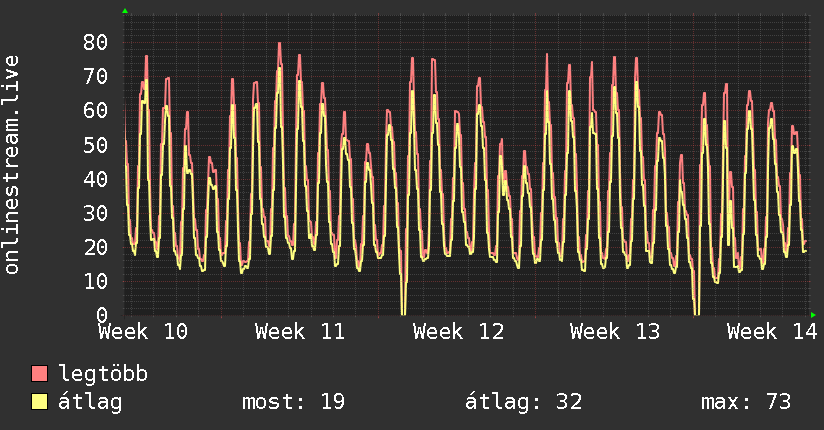This screenshot has width=824, height=430.
Task: Click the Week 11 axis label
Action: [x=300, y=332]
